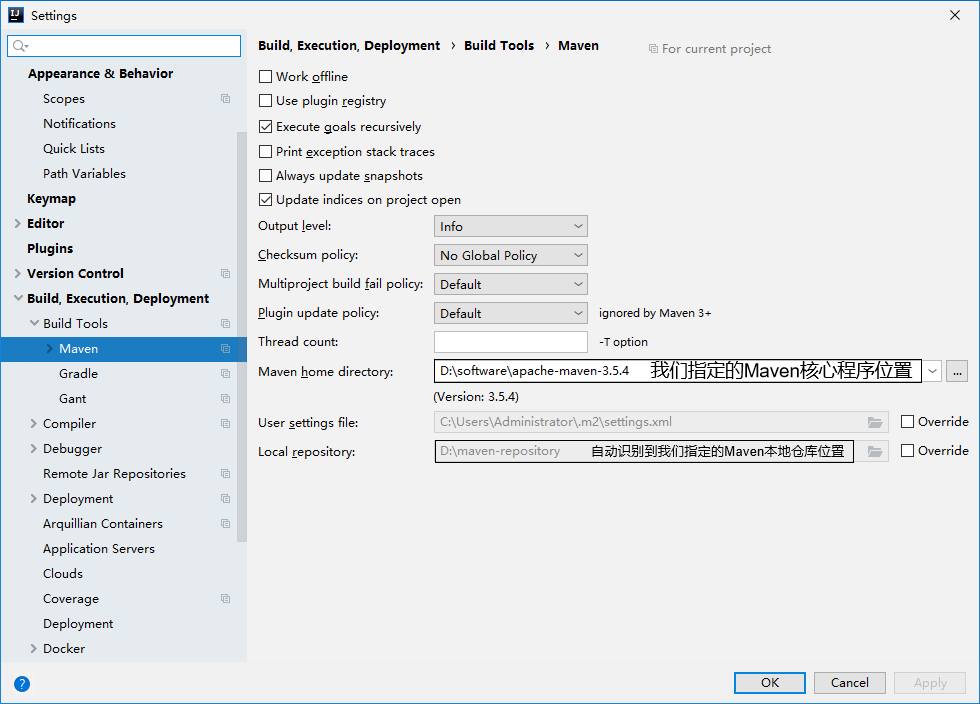Click the sidebar vertical scrollbar
This screenshot has width=980, height=704.
pos(242,336)
